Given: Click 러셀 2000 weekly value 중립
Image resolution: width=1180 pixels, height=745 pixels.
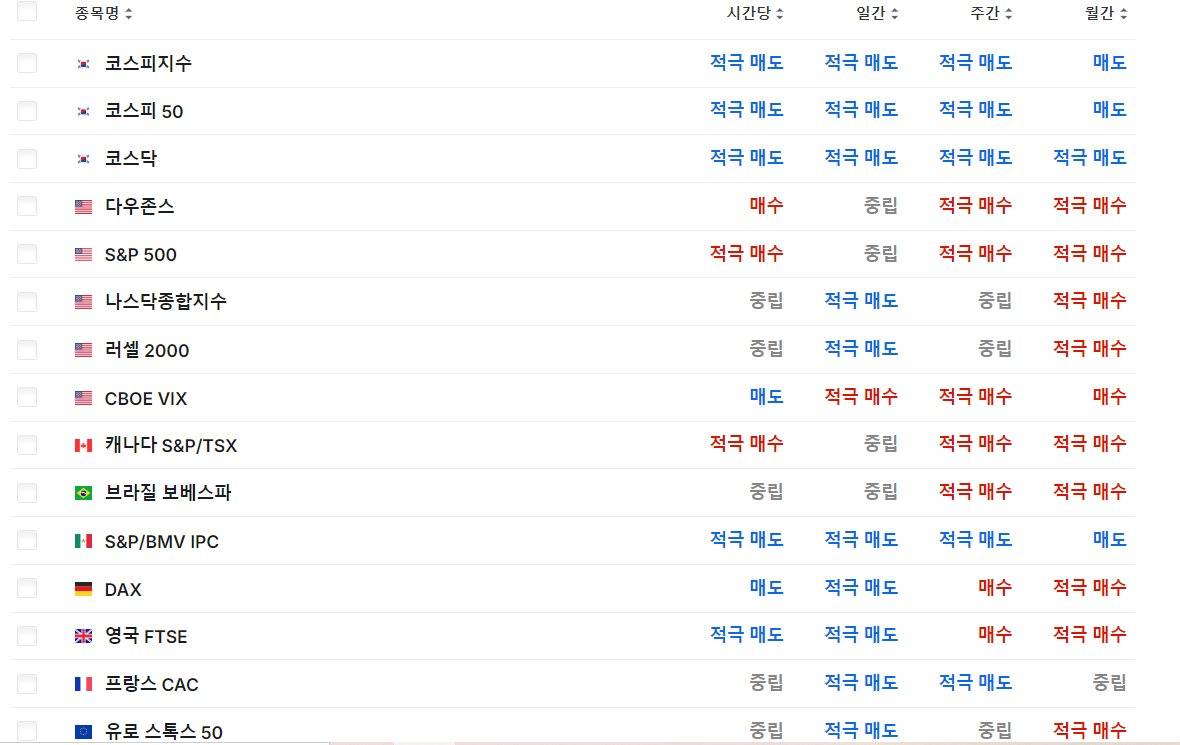Looking at the screenshot, I should [995, 348].
